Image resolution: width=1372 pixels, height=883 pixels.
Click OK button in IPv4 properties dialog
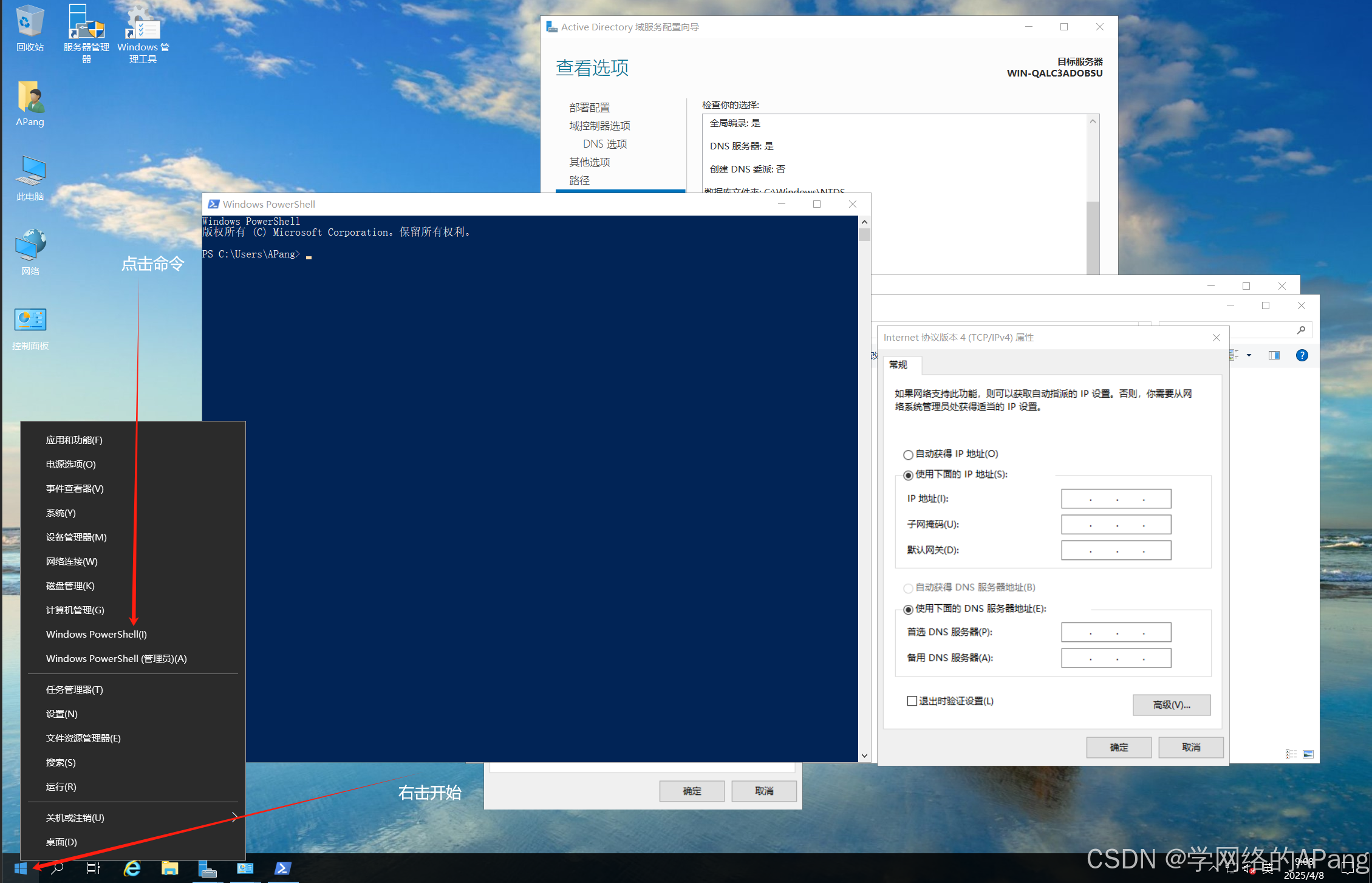tap(1118, 747)
